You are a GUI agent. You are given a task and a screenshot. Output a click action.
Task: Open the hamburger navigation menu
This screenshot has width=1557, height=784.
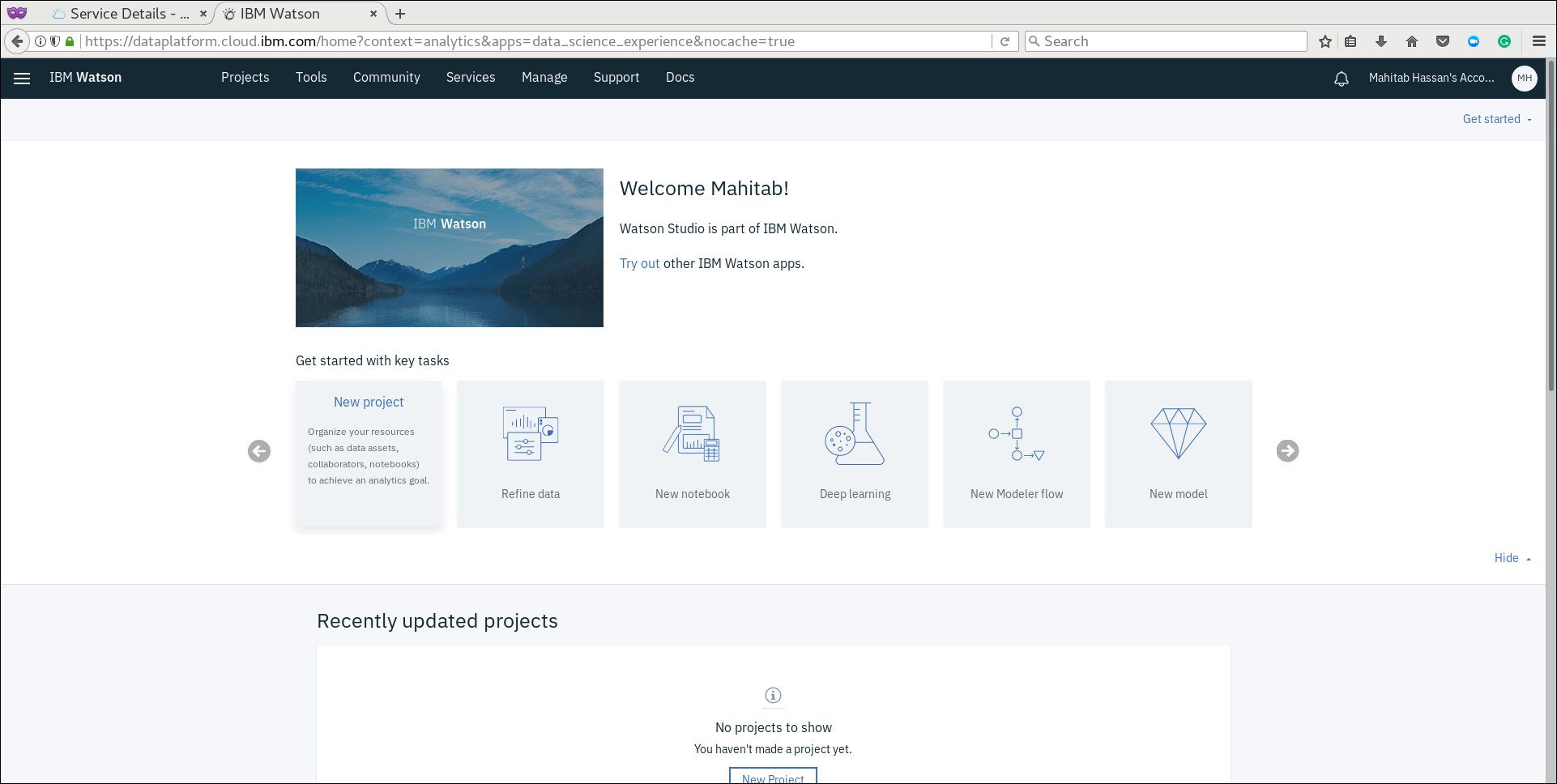coord(22,78)
